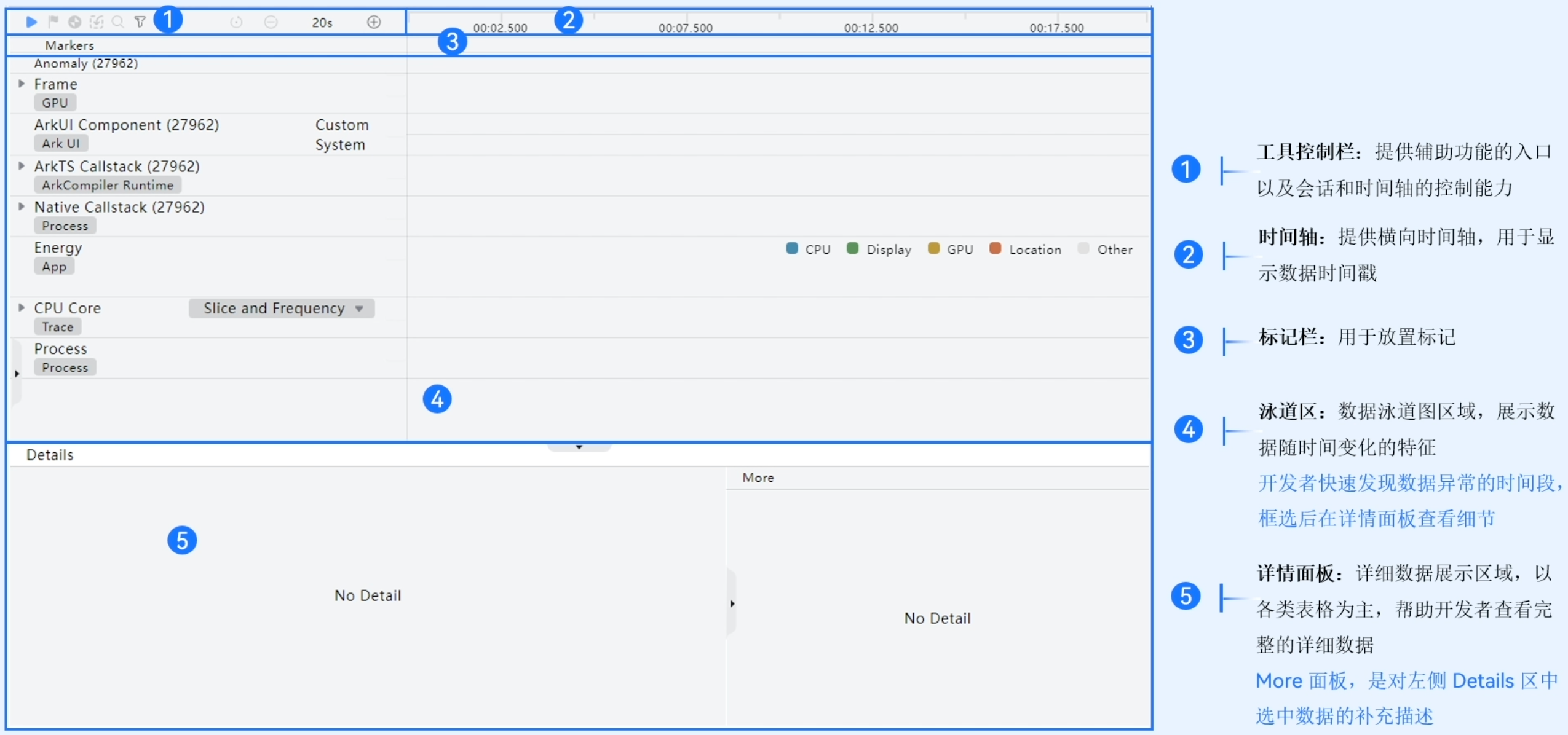Select the More panel tab
Image resolution: width=1568 pixels, height=735 pixels.
tap(758, 478)
